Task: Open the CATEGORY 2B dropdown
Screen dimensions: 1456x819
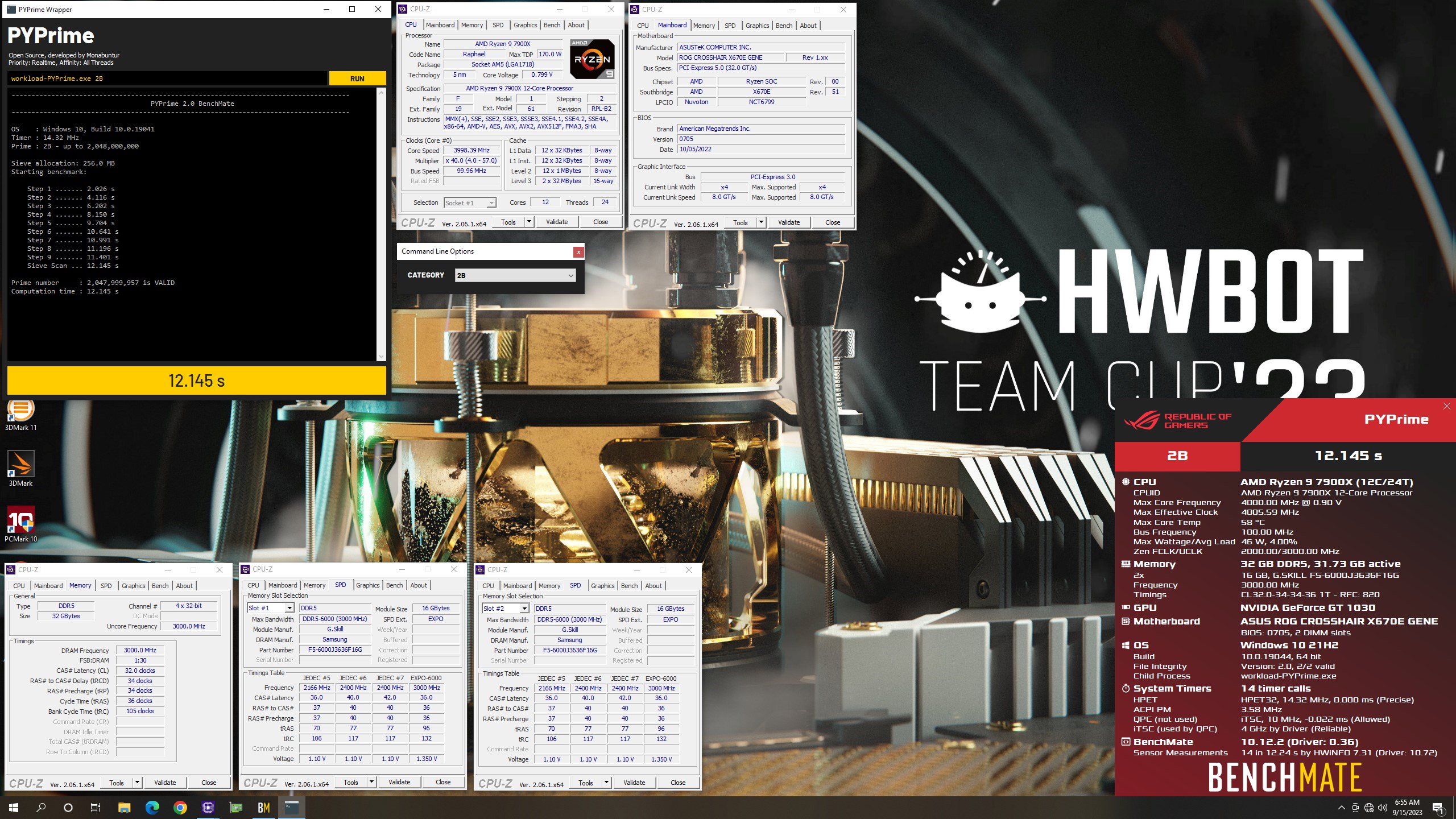Action: [x=515, y=275]
